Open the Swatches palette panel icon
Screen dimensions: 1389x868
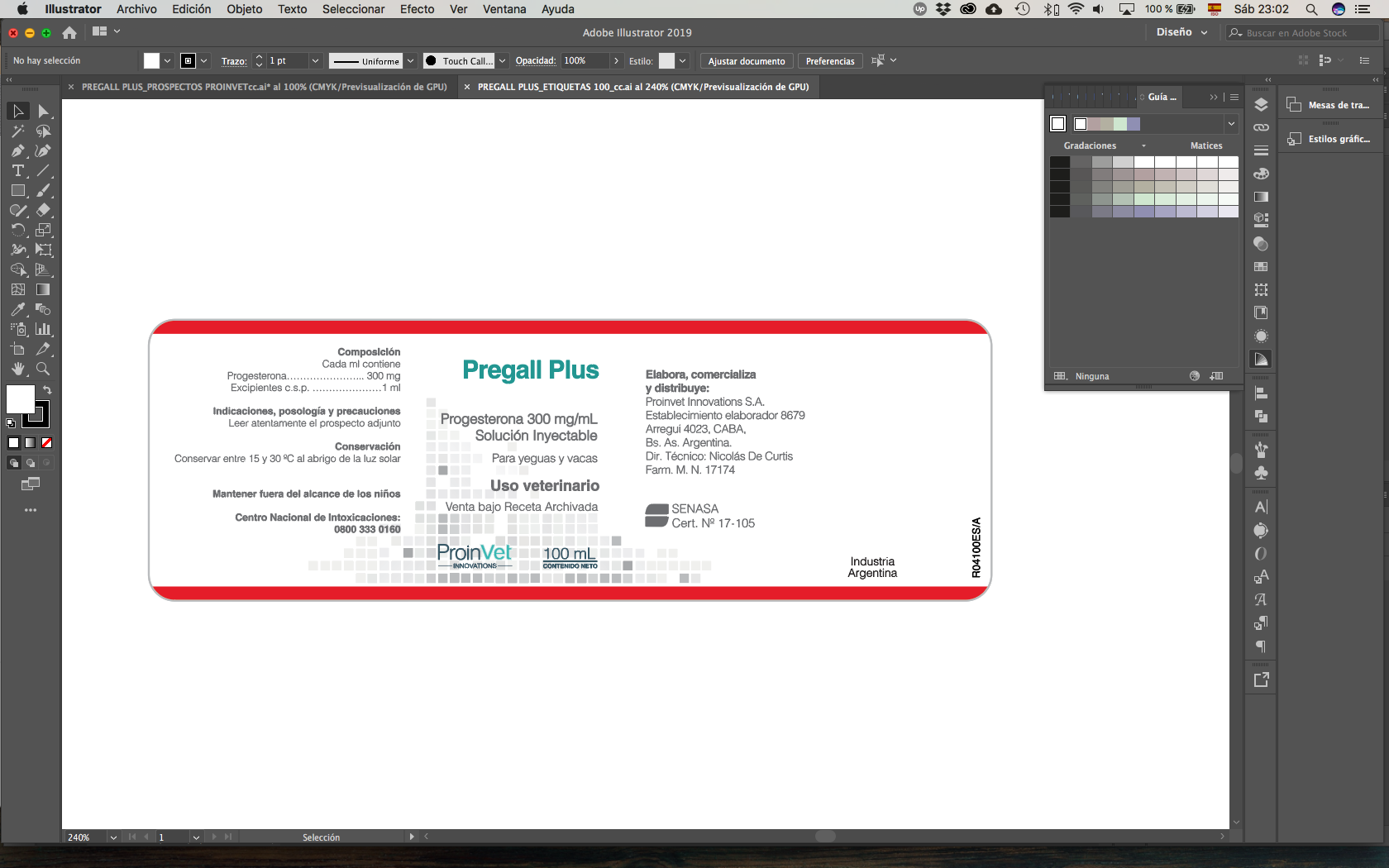click(x=1261, y=267)
